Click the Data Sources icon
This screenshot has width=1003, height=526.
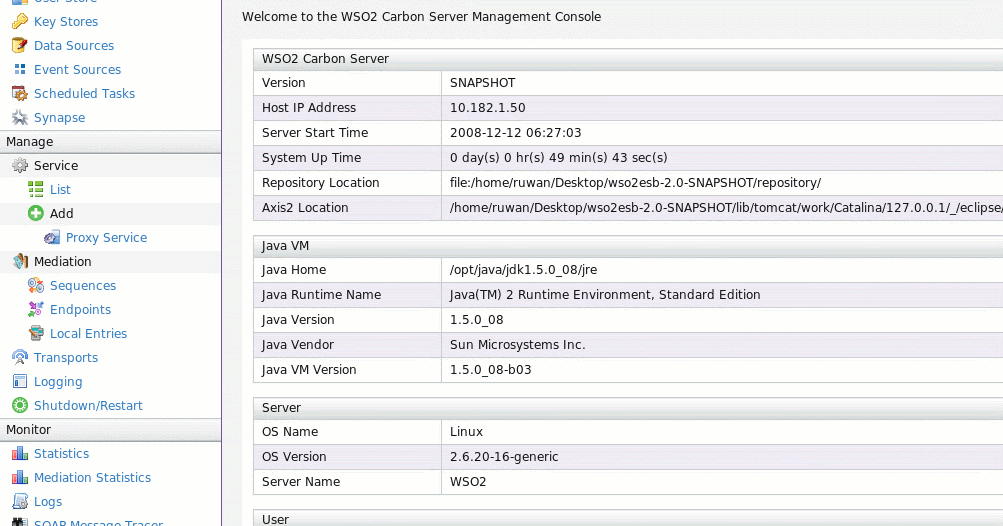[20, 45]
